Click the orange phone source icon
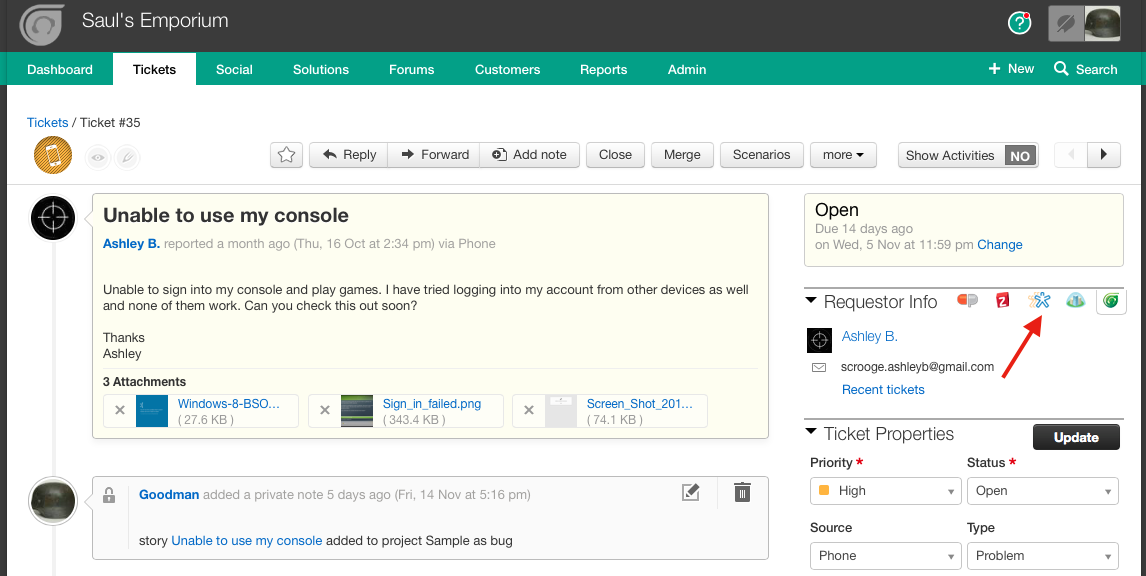This screenshot has width=1146, height=576. coord(53,155)
